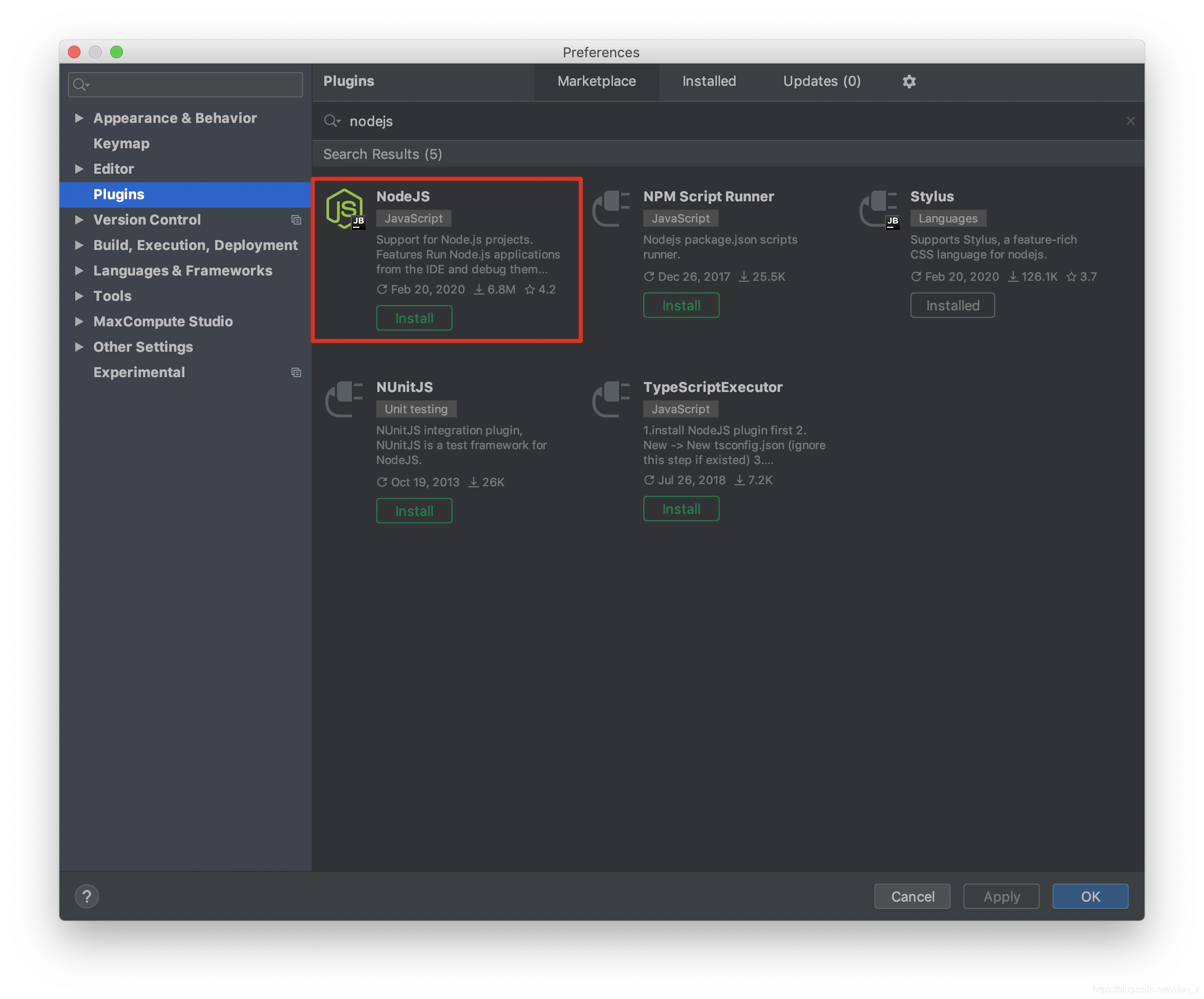Screen dimensions: 1204x999
Task: Switch to the Marketplace tab
Action: pos(596,82)
